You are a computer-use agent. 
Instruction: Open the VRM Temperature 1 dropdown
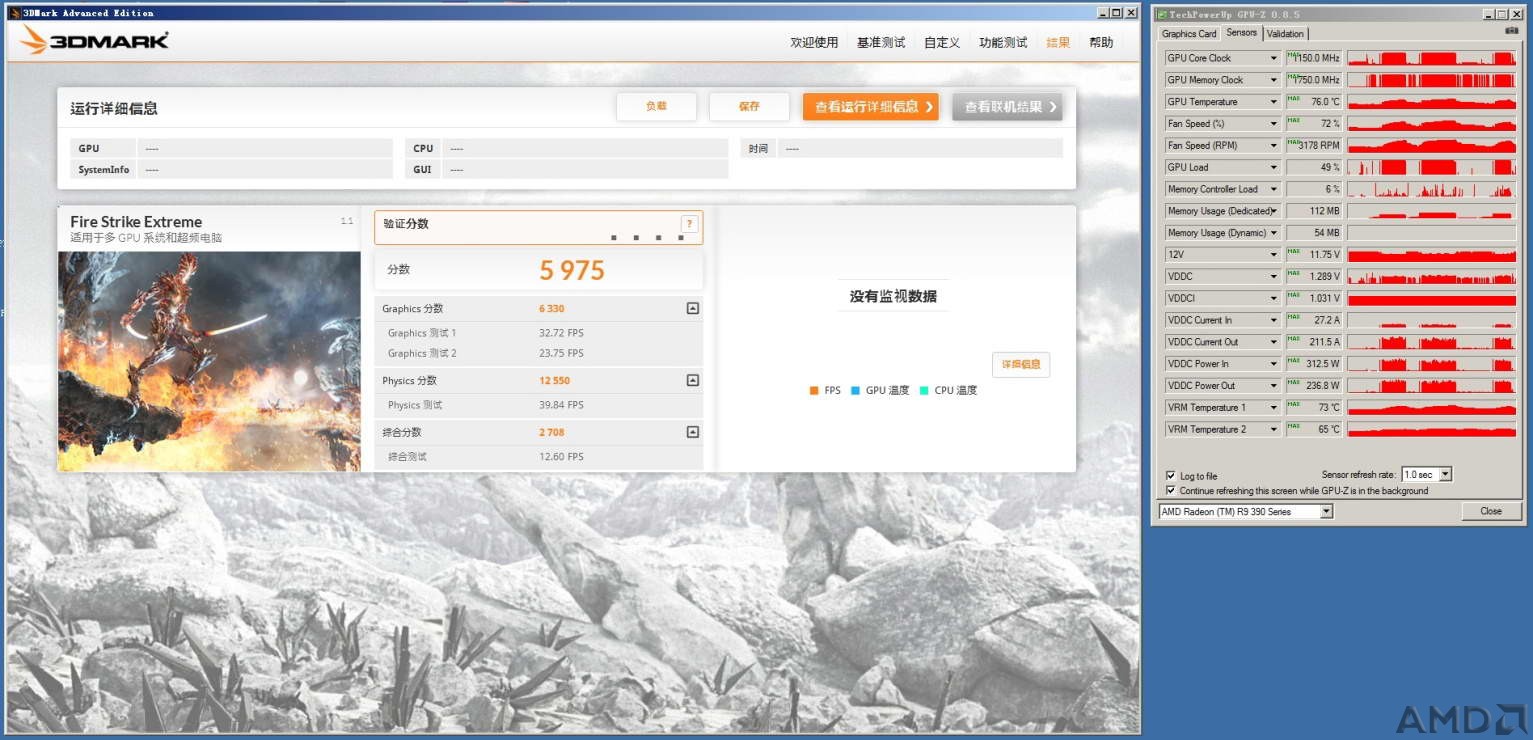[x=1273, y=408]
